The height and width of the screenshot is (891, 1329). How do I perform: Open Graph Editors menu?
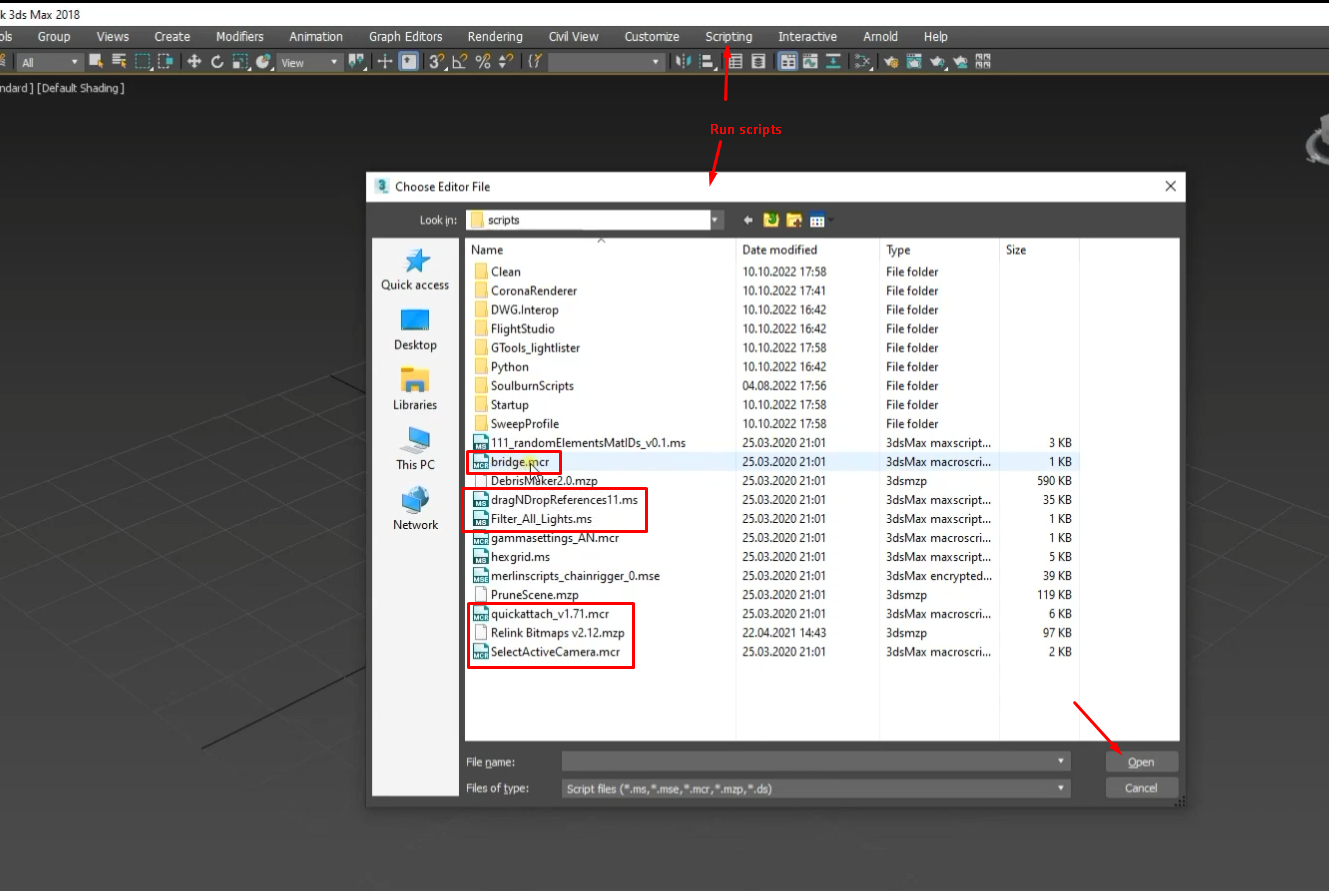pos(405,37)
